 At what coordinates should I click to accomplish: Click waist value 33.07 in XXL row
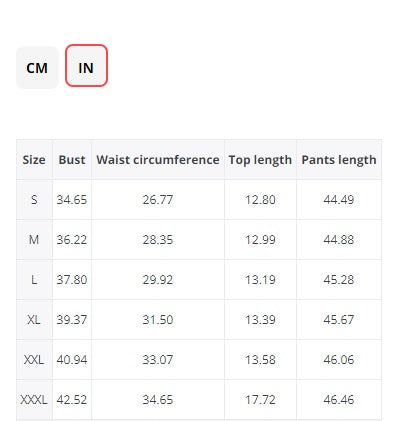click(x=158, y=360)
